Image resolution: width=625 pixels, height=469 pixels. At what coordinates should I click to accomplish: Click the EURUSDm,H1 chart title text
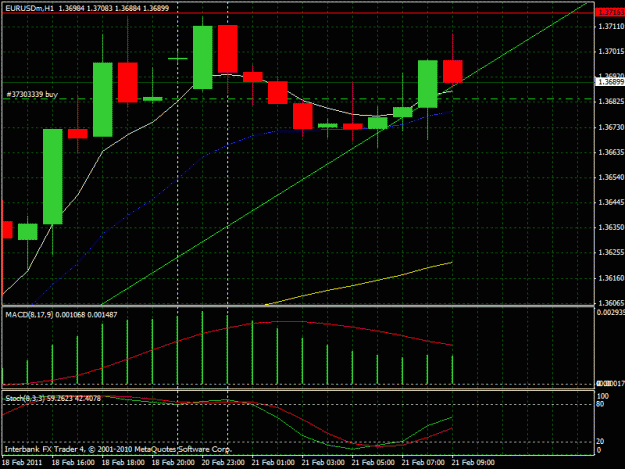point(29,8)
